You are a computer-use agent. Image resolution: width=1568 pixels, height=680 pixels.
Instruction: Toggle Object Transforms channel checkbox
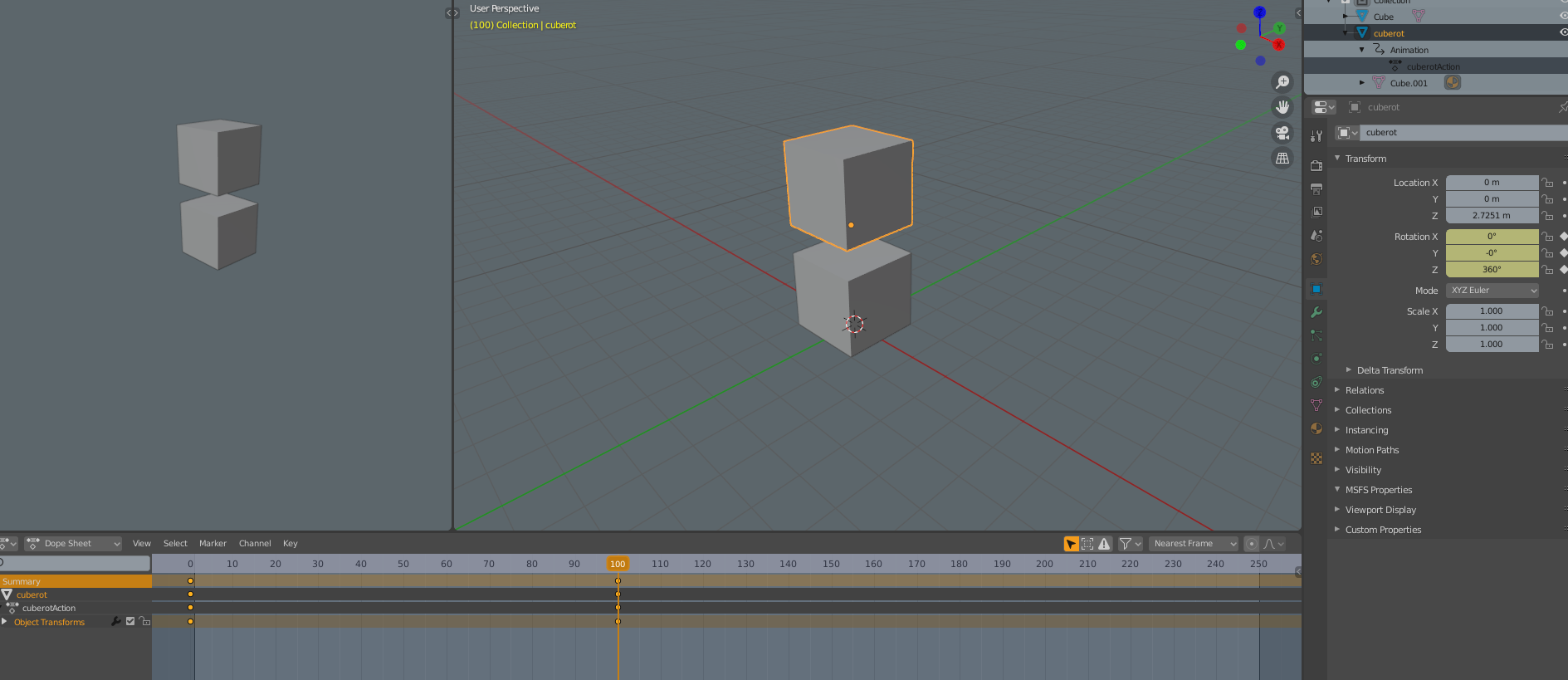tap(130, 621)
